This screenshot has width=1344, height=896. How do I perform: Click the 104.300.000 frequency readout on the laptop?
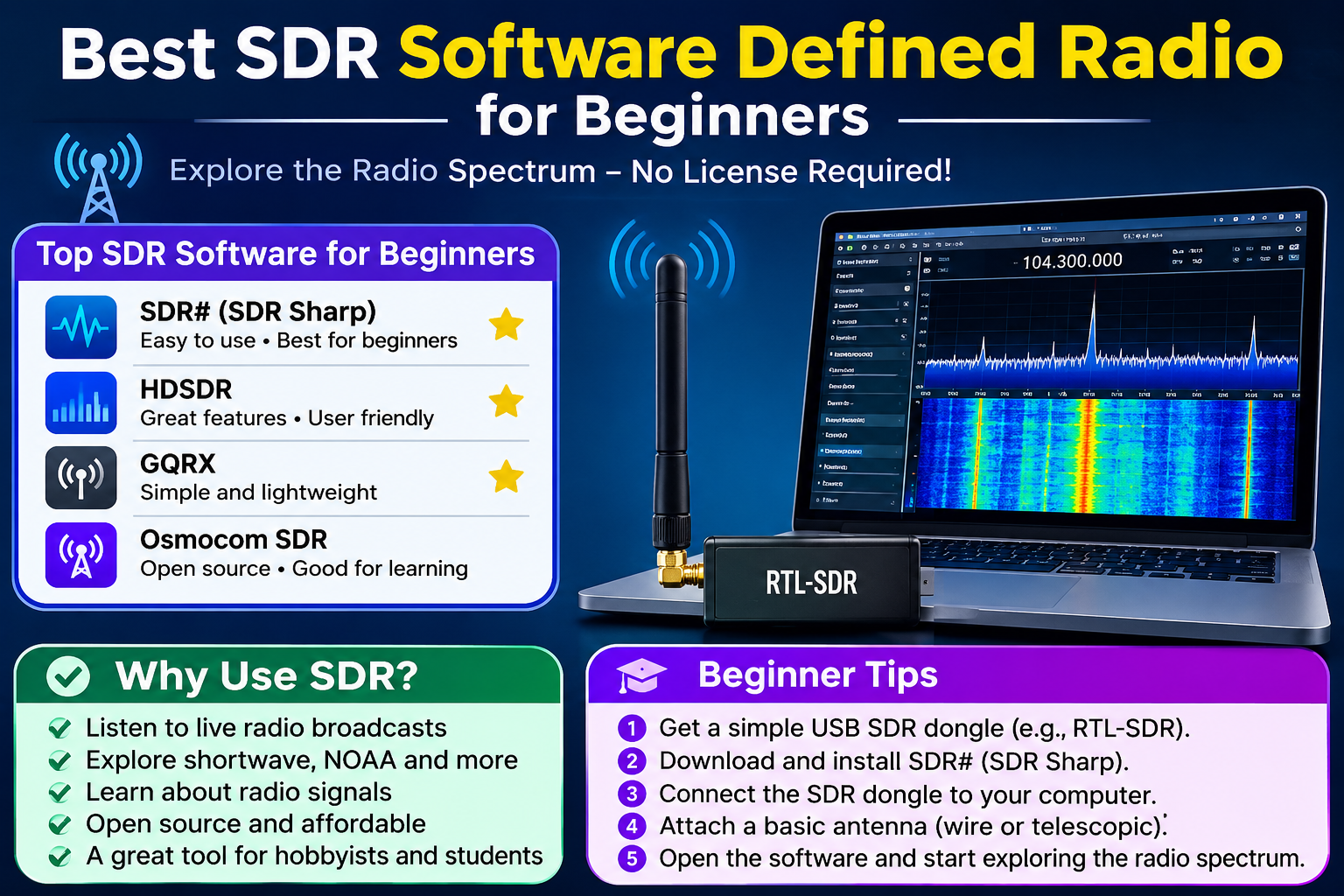tap(1072, 261)
